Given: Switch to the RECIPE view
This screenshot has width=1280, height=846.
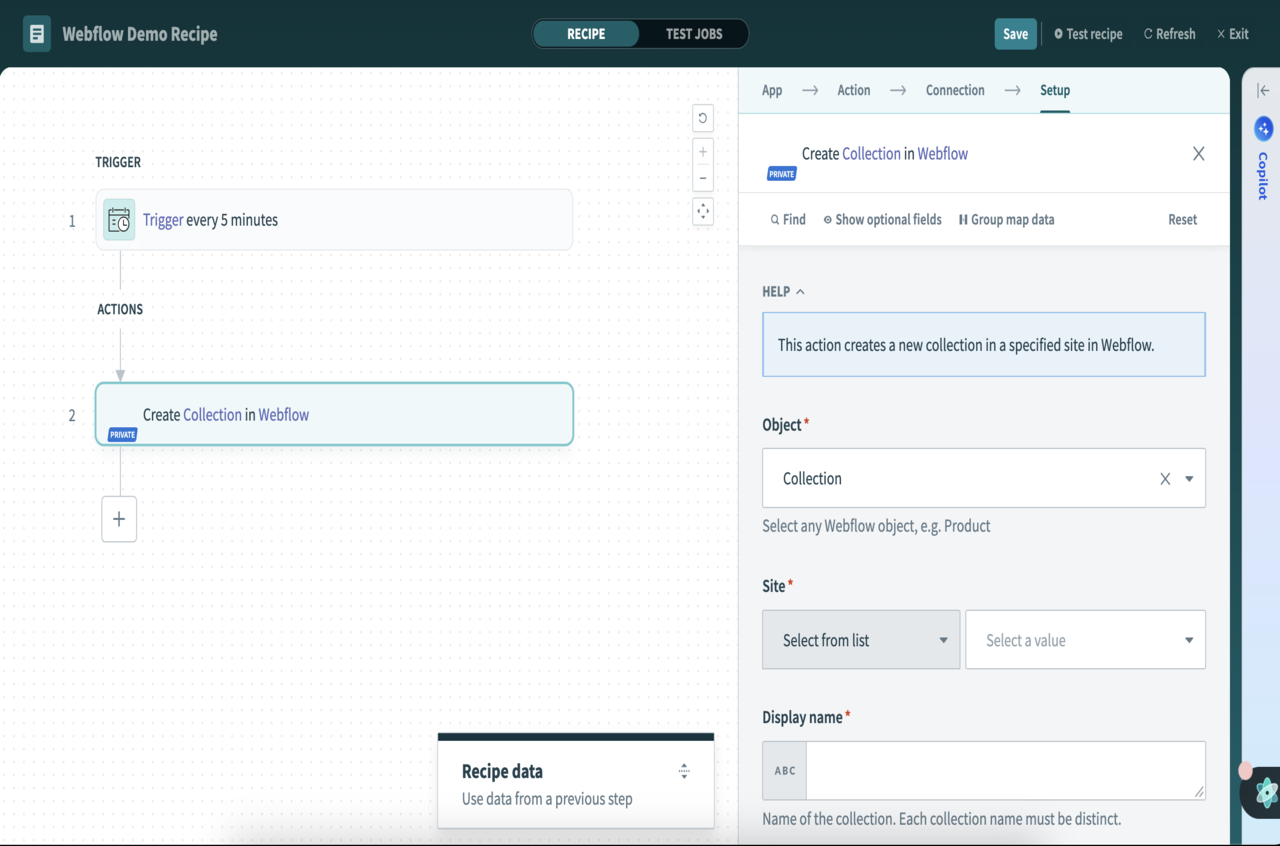Looking at the screenshot, I should click(x=586, y=34).
